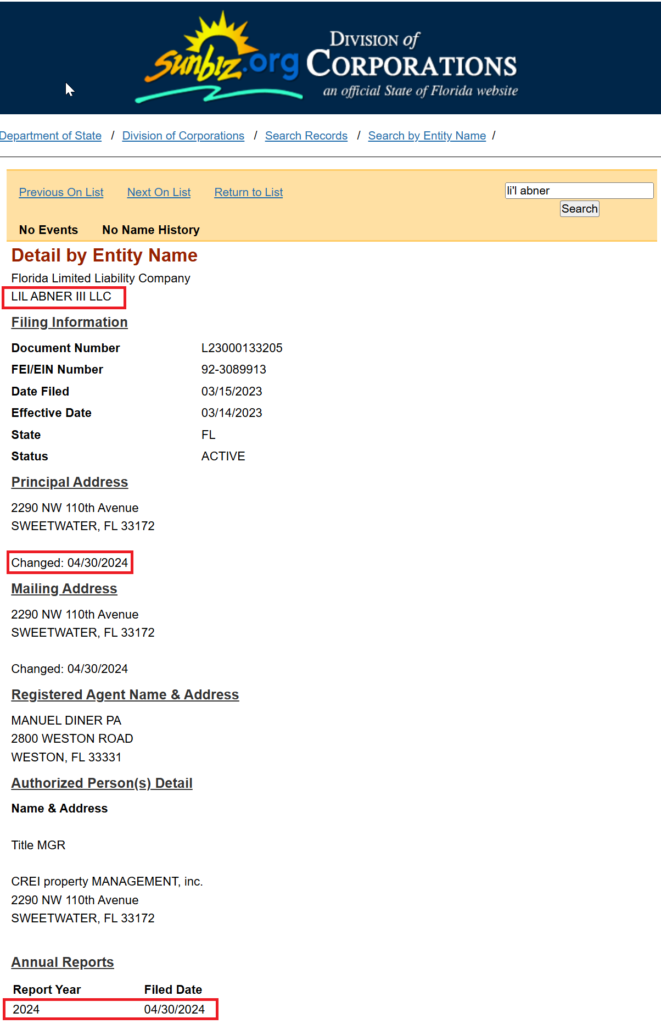Select filed date 04/30/2024 cell
The width and height of the screenshot is (661, 1024).
click(x=174, y=1010)
